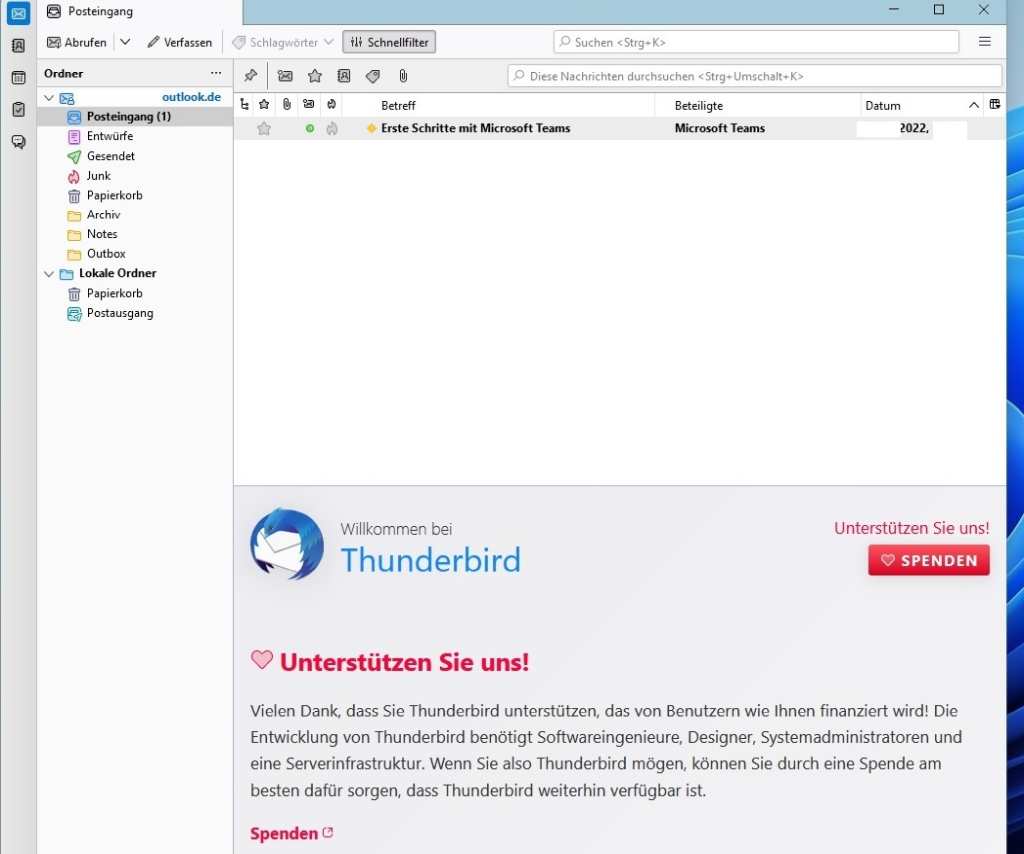Screen dimensions: 1024x854
Task: Toggle the tags quick filter icon
Action: 373,76
